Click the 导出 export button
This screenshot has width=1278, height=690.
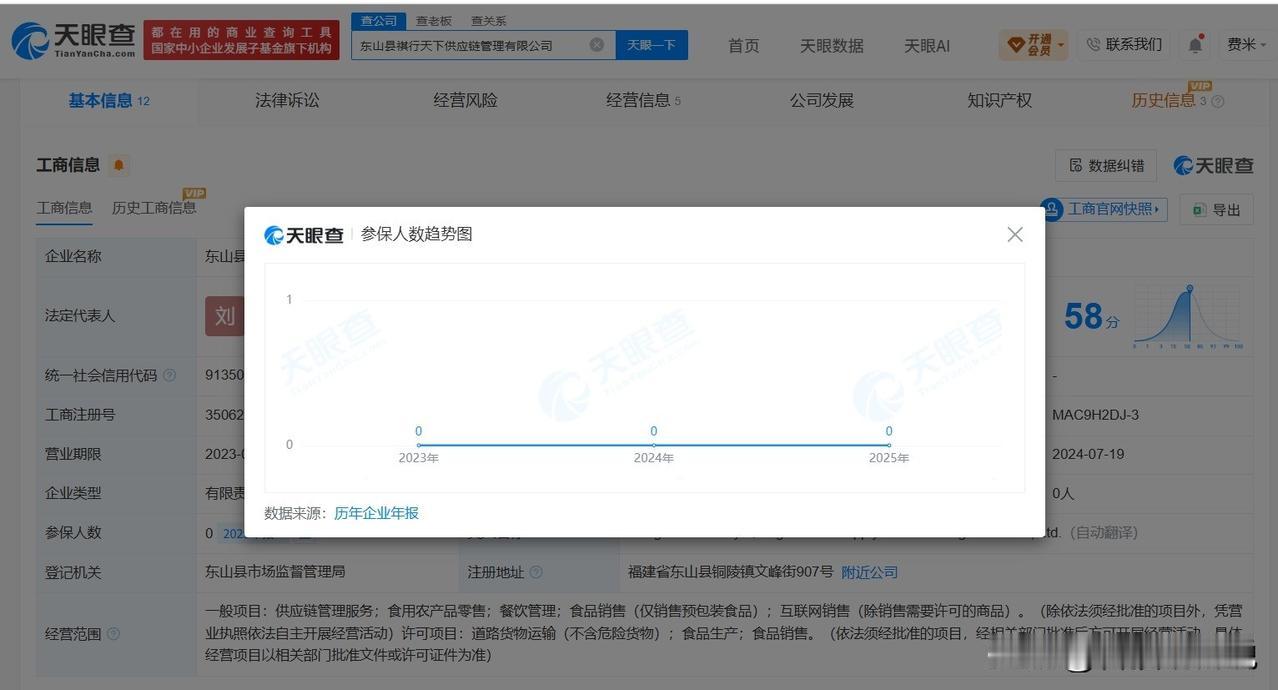[x=1216, y=209]
